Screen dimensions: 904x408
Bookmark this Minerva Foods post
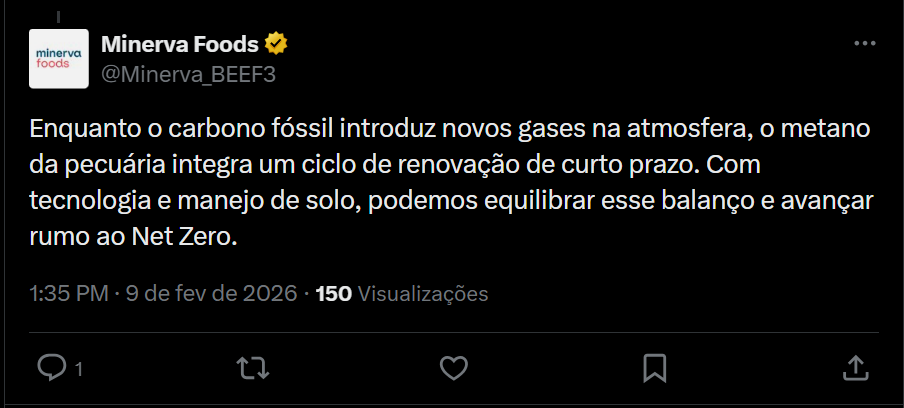(x=655, y=367)
